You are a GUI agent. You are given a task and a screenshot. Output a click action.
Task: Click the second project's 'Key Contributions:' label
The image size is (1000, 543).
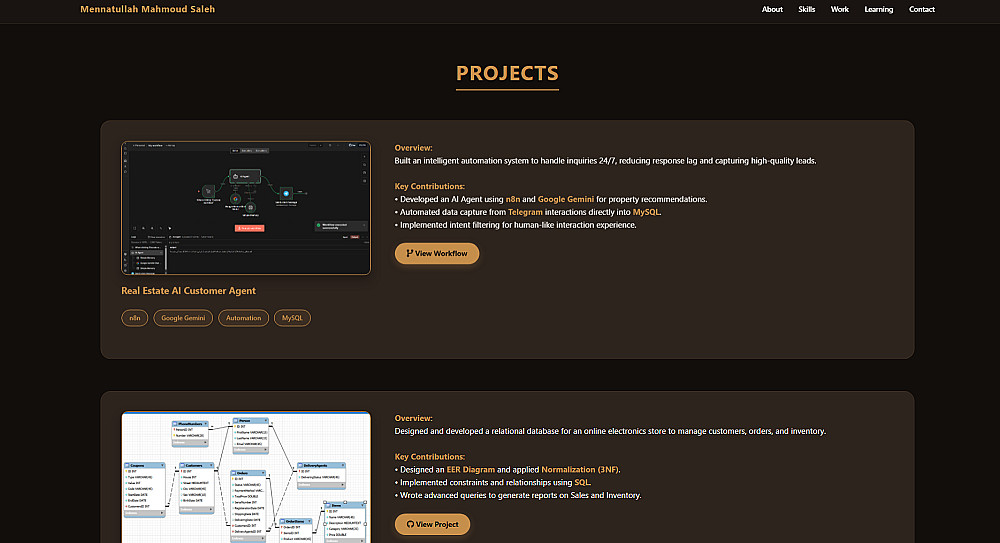click(430, 457)
